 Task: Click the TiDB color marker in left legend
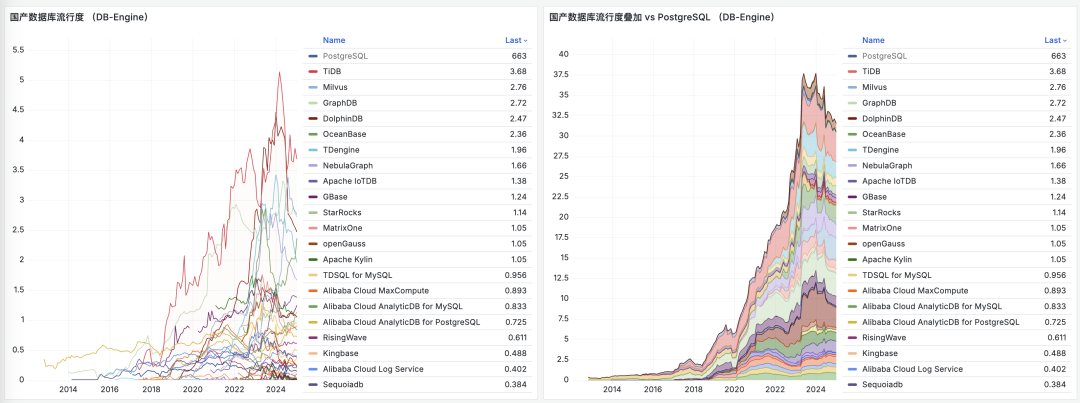pos(313,72)
